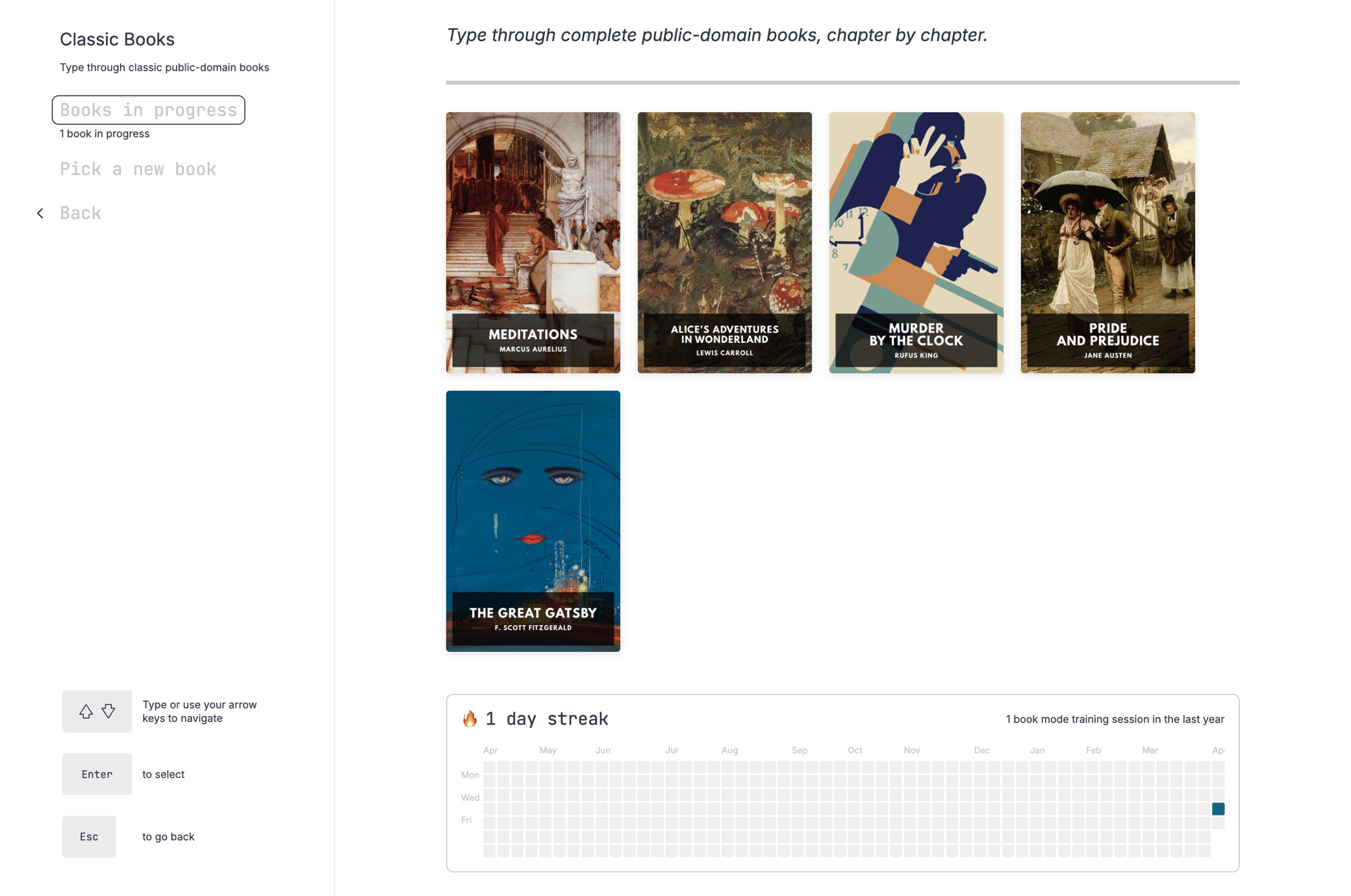Click the up arrow key icon

point(86,711)
